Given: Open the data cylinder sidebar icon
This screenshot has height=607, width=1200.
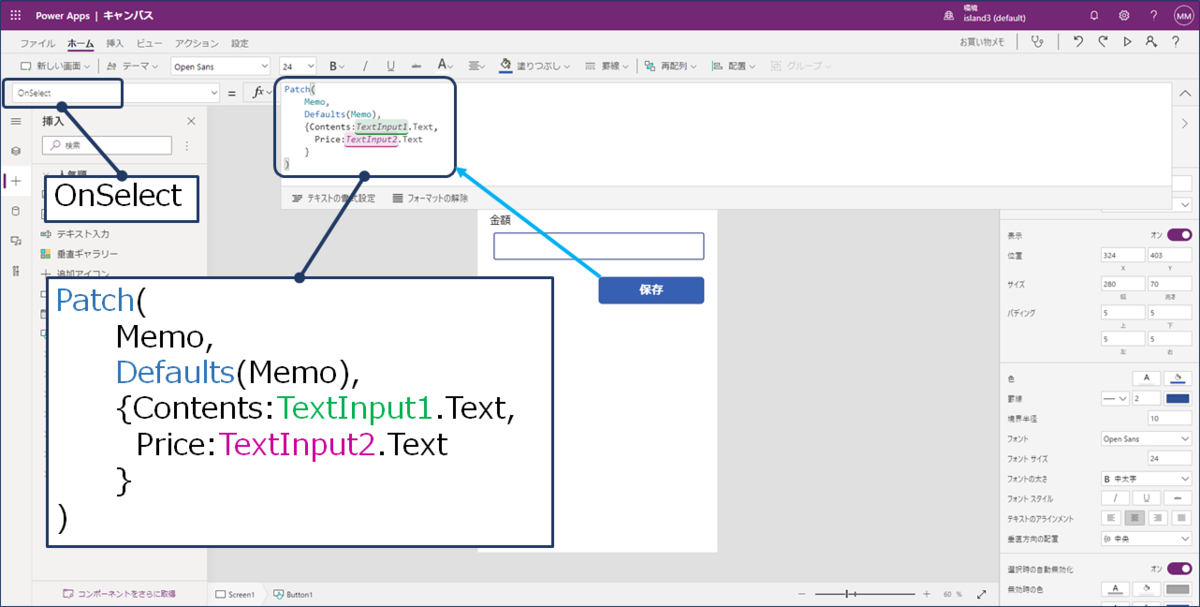Looking at the screenshot, I should (x=15, y=211).
